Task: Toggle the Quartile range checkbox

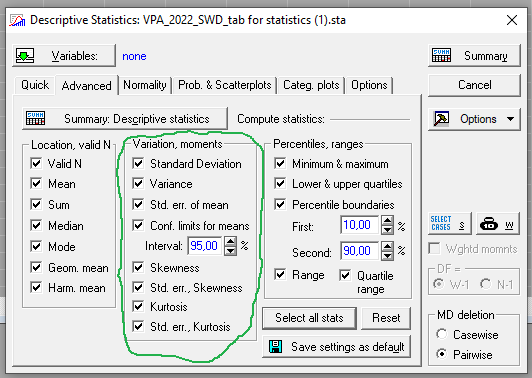Action: (345, 275)
